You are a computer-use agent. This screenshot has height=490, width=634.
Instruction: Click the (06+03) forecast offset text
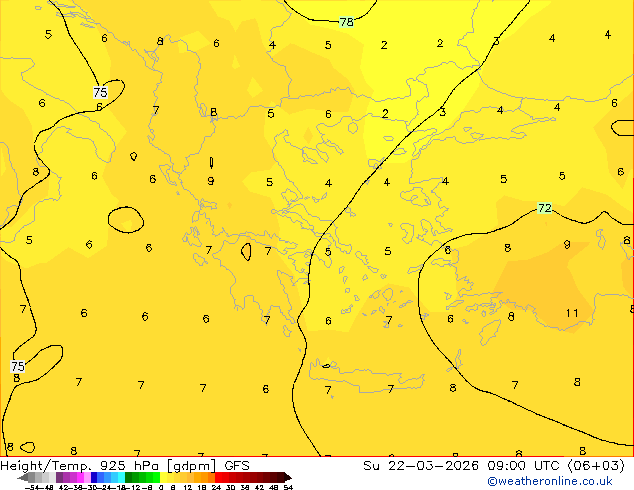click(596, 466)
